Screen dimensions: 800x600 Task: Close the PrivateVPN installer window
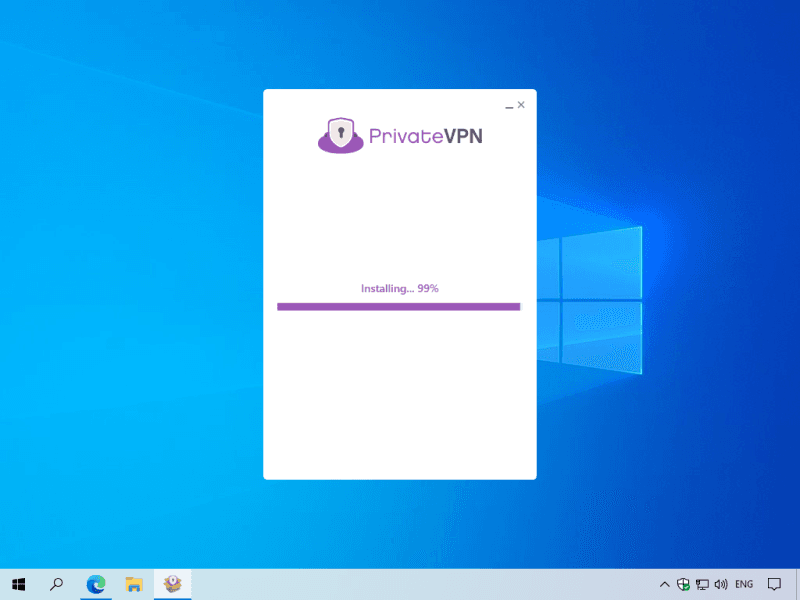(x=521, y=104)
